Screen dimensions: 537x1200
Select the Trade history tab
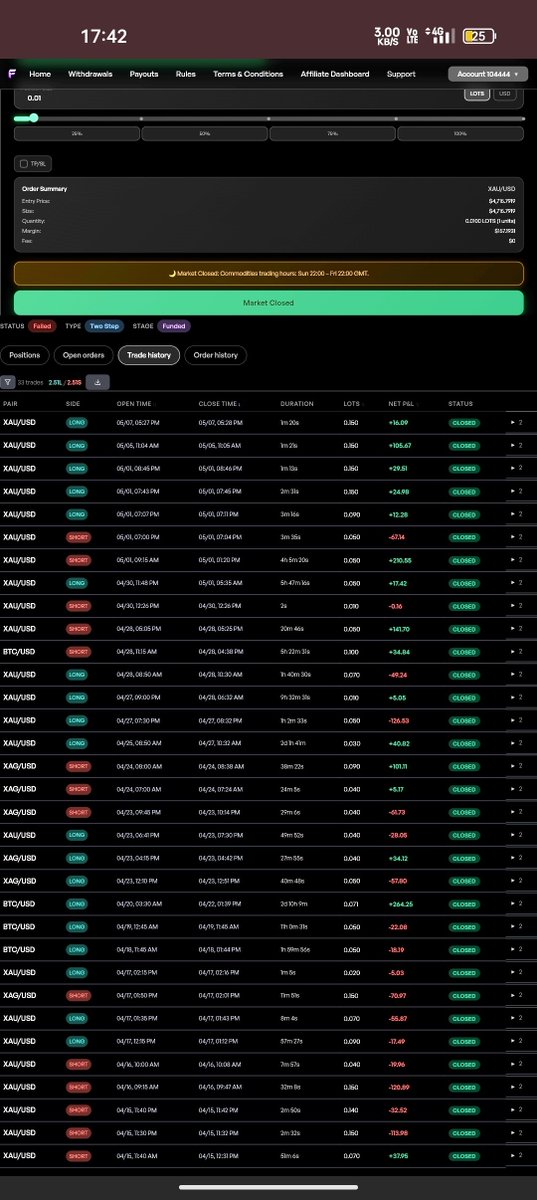pos(149,355)
